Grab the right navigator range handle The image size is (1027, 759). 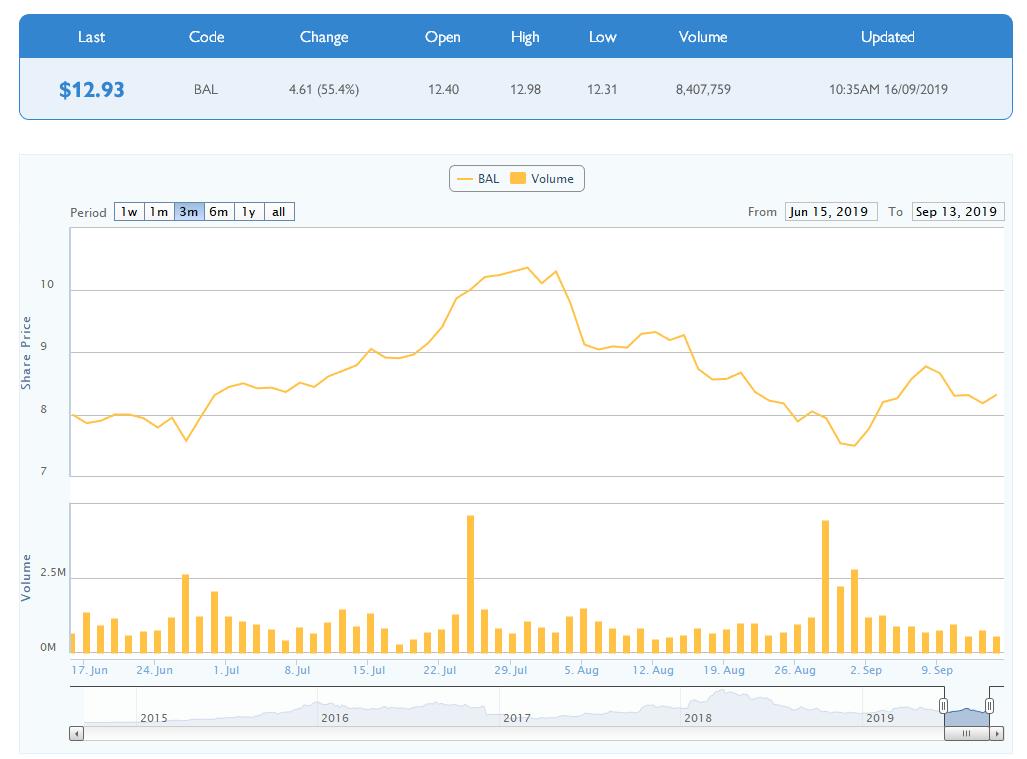coord(989,706)
